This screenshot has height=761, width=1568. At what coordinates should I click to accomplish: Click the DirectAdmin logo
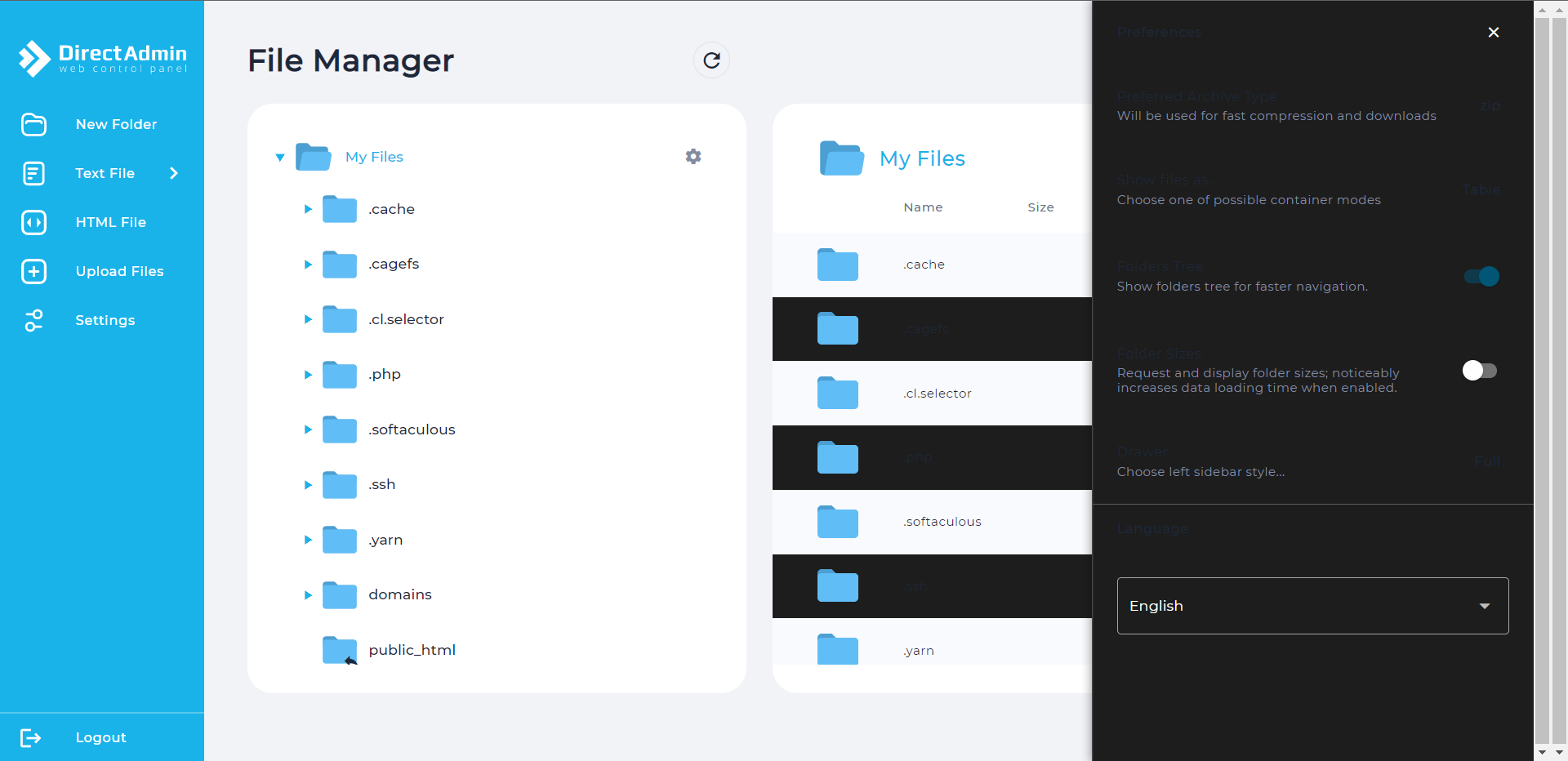pos(103,58)
